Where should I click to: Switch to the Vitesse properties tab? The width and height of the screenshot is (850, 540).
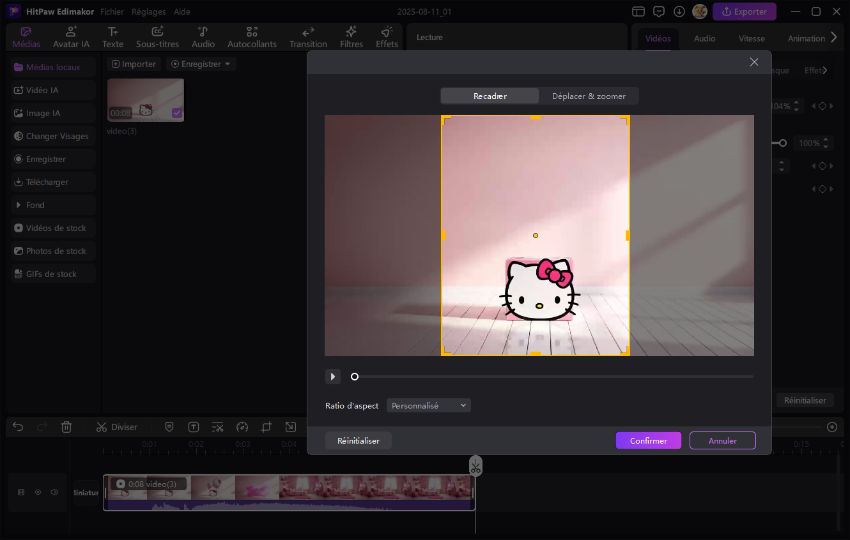(x=751, y=38)
